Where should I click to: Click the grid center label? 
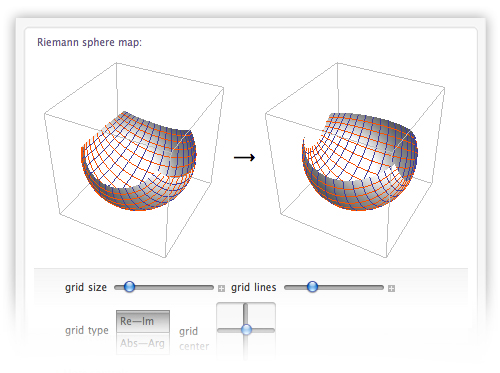point(194,339)
